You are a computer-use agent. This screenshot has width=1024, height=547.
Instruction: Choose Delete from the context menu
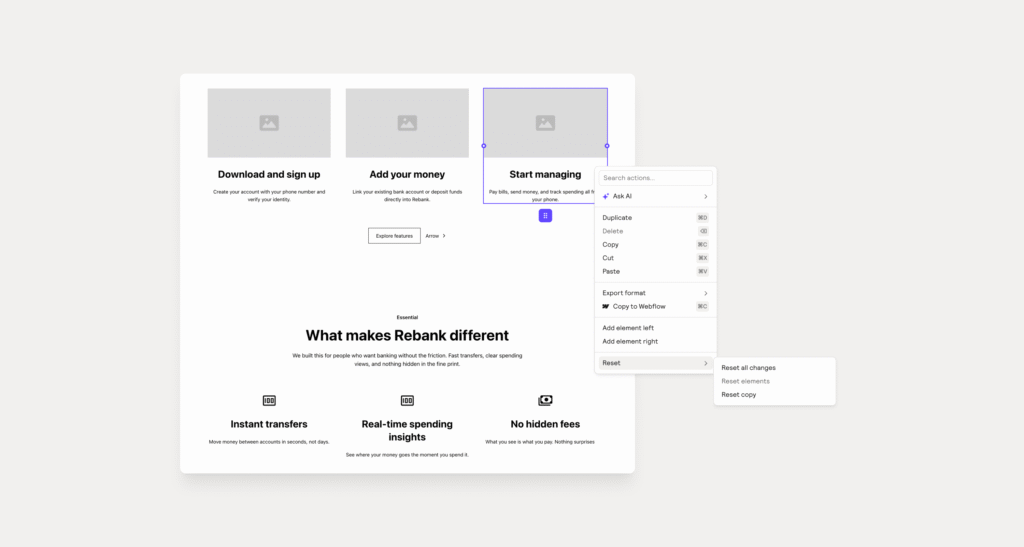tap(655, 231)
